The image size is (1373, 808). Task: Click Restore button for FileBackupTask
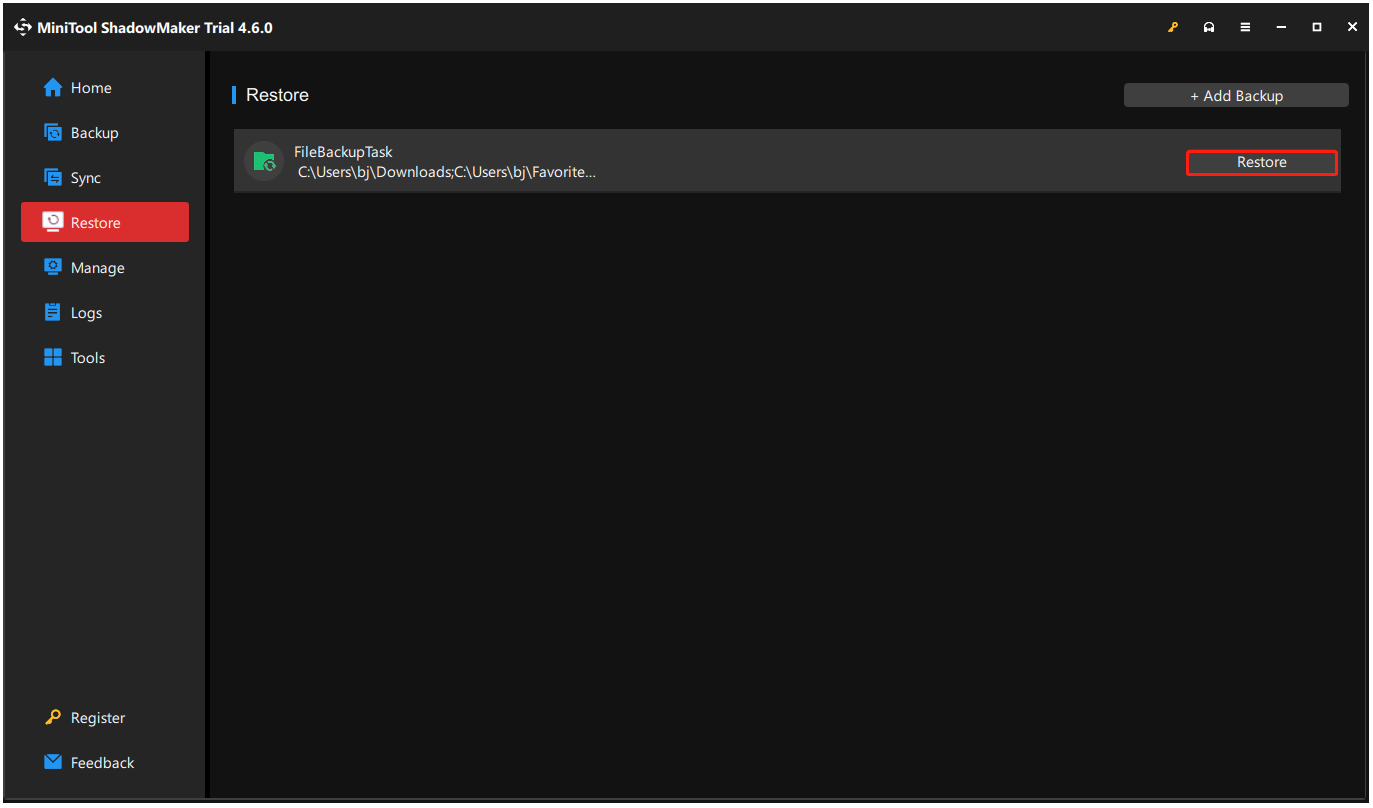coord(1261,162)
